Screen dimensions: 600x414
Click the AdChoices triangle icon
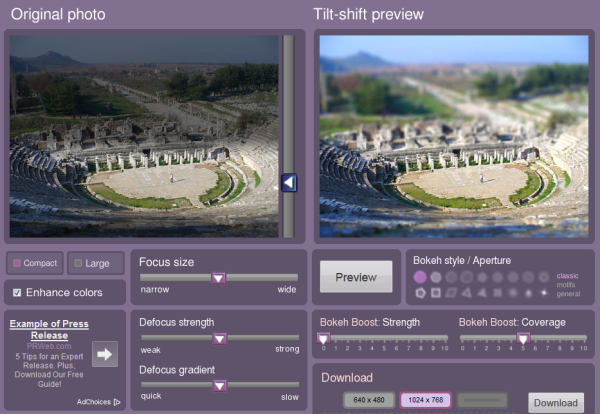(117, 402)
